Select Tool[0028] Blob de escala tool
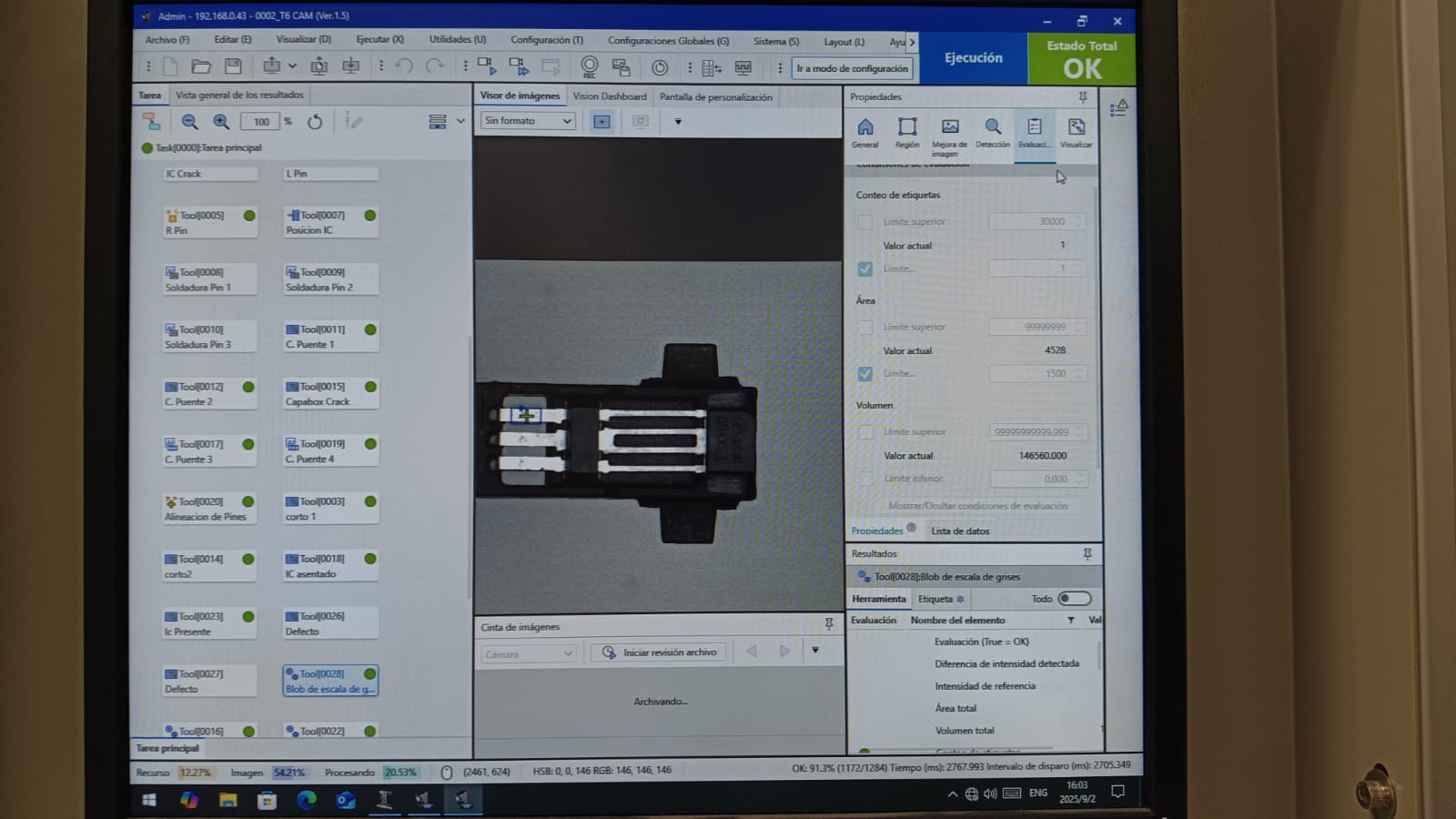 click(330, 681)
